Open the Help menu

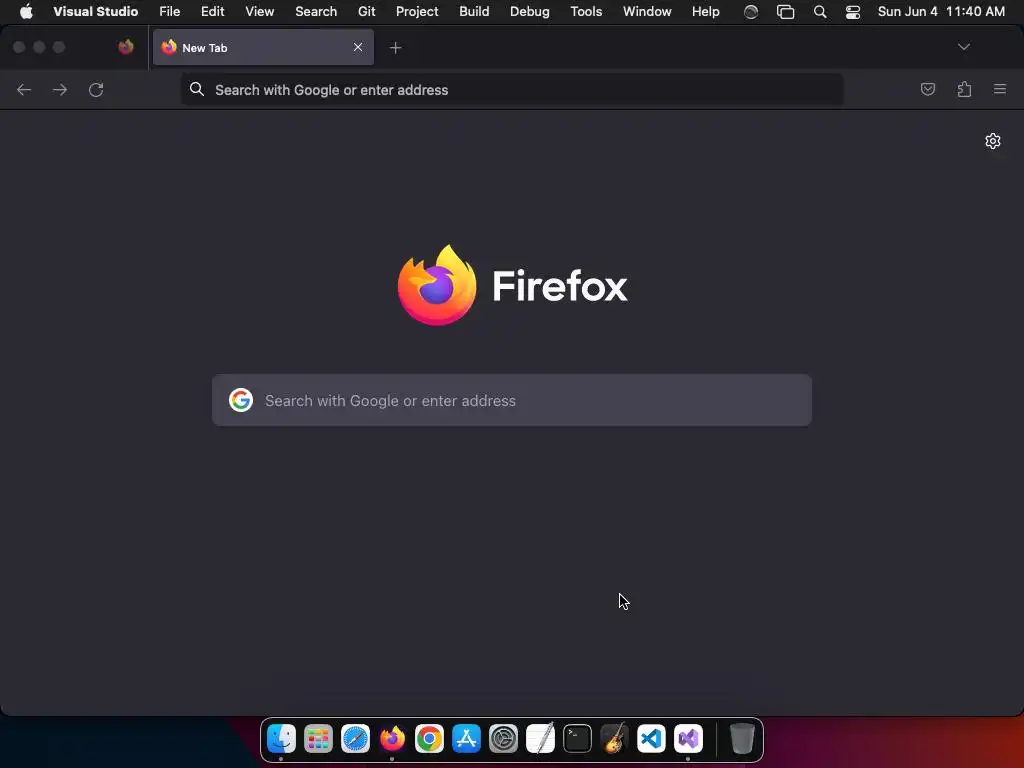pyautogui.click(x=706, y=12)
